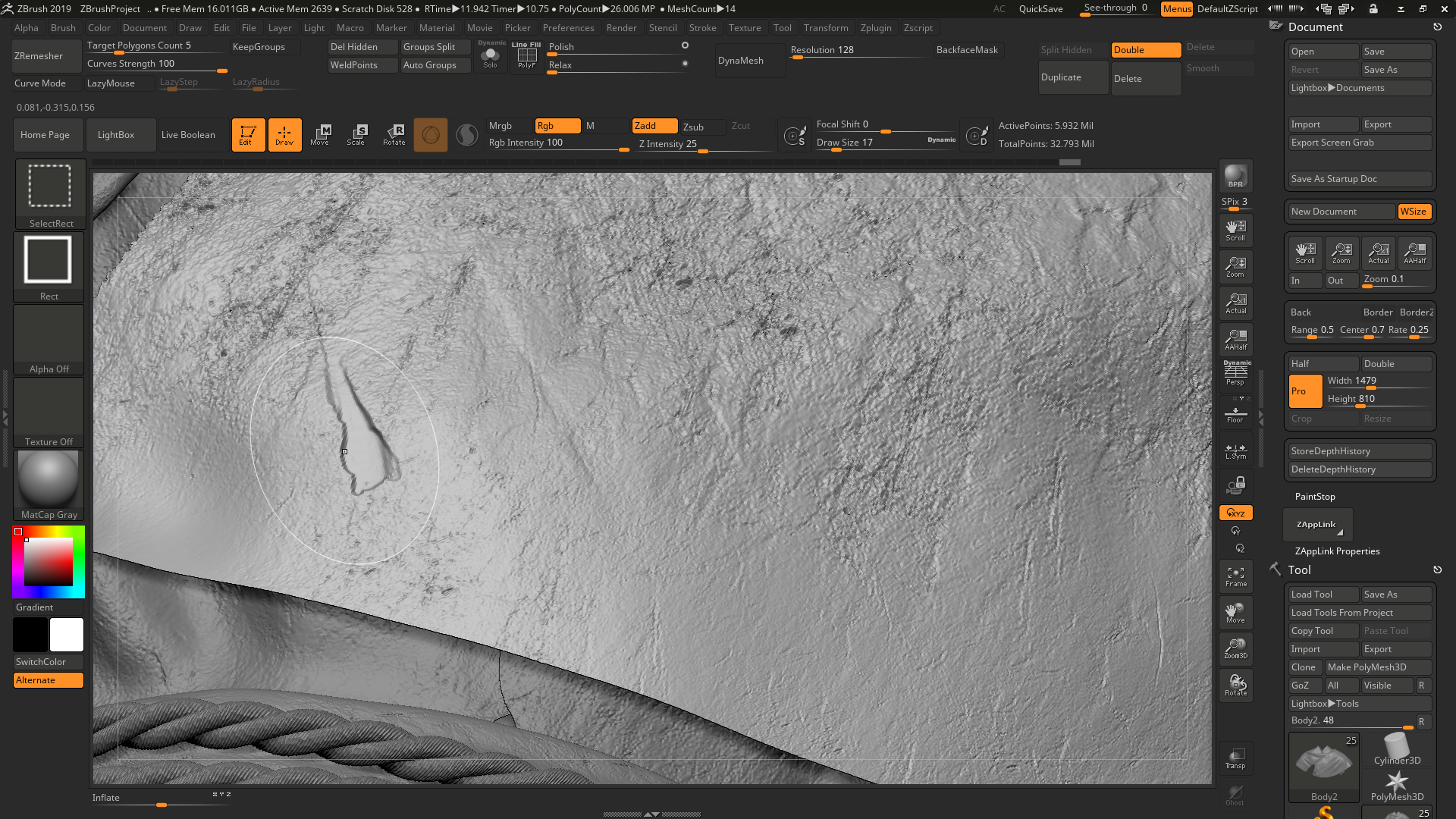The image size is (1456, 819).
Task: Select the Rotate gizmo tool
Action: [394, 135]
